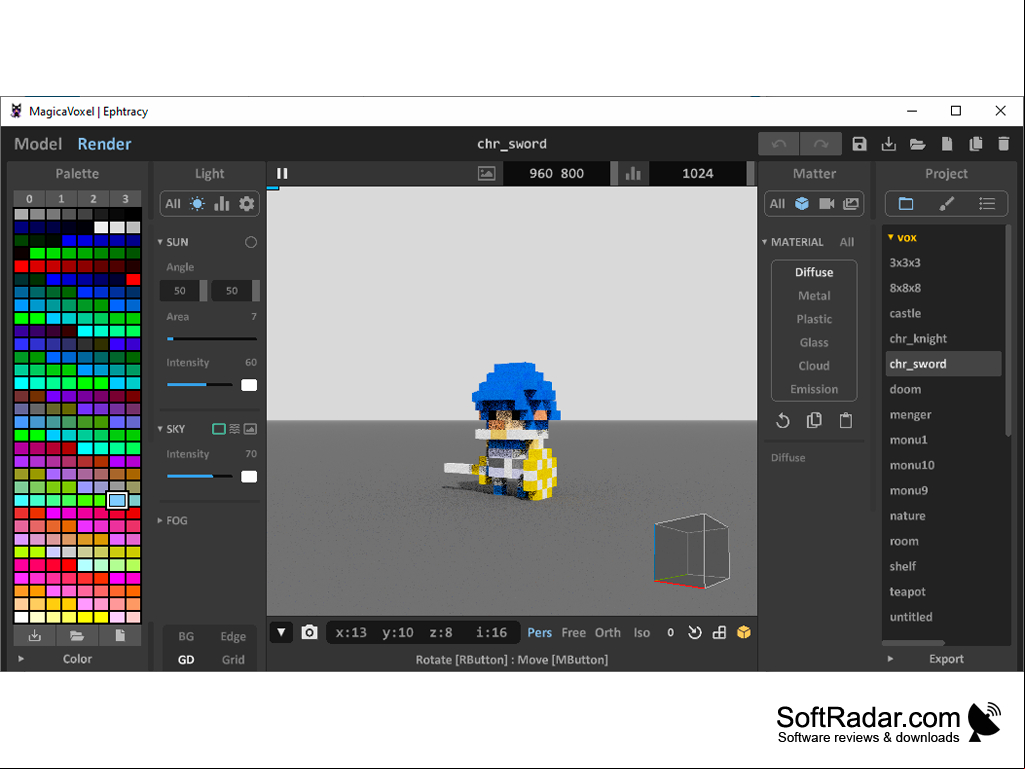Image resolution: width=1025 pixels, height=769 pixels.
Task: Collapse the SUN section
Action: 160,242
